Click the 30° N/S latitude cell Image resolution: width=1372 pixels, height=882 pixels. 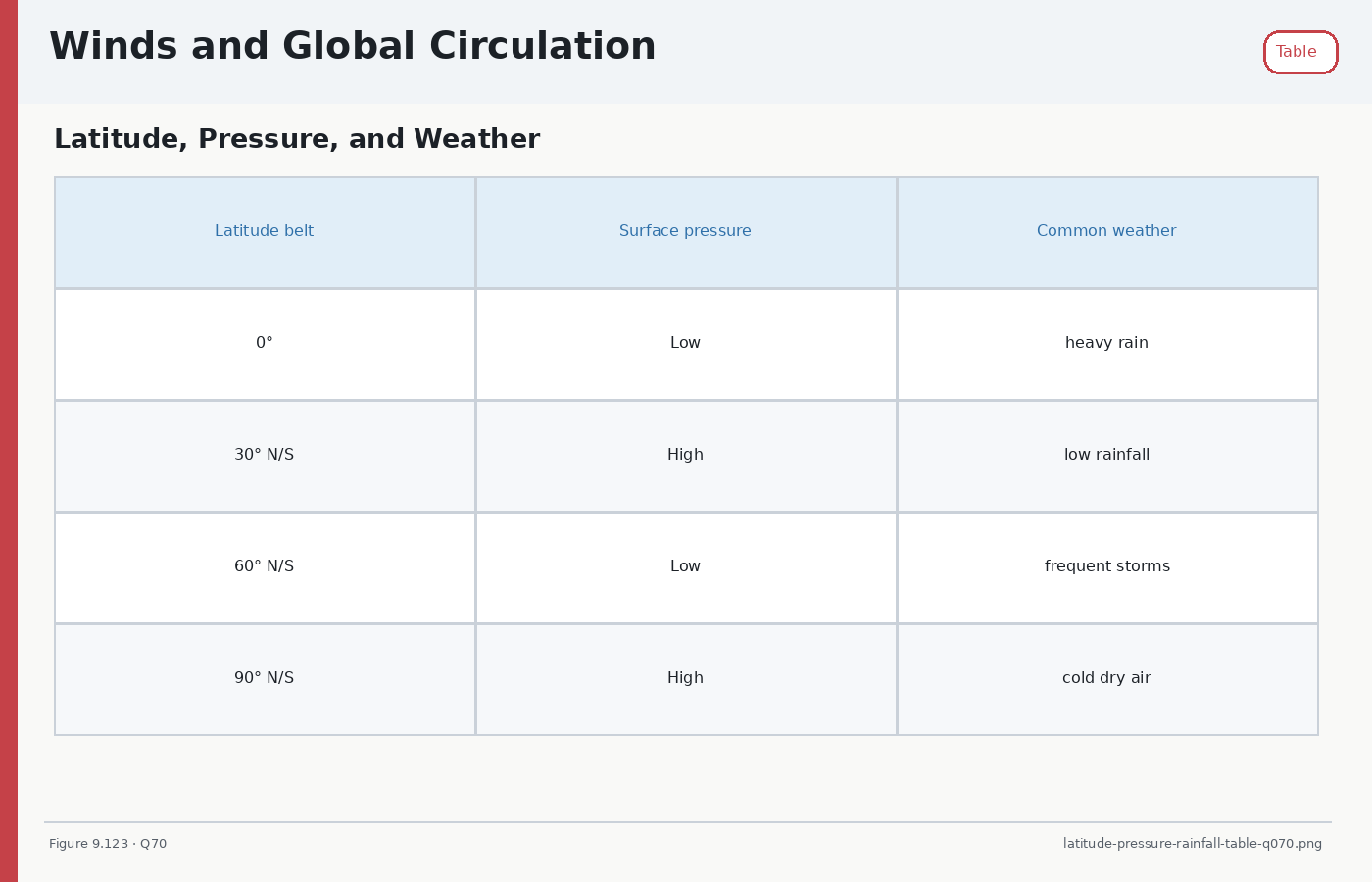coord(265,456)
